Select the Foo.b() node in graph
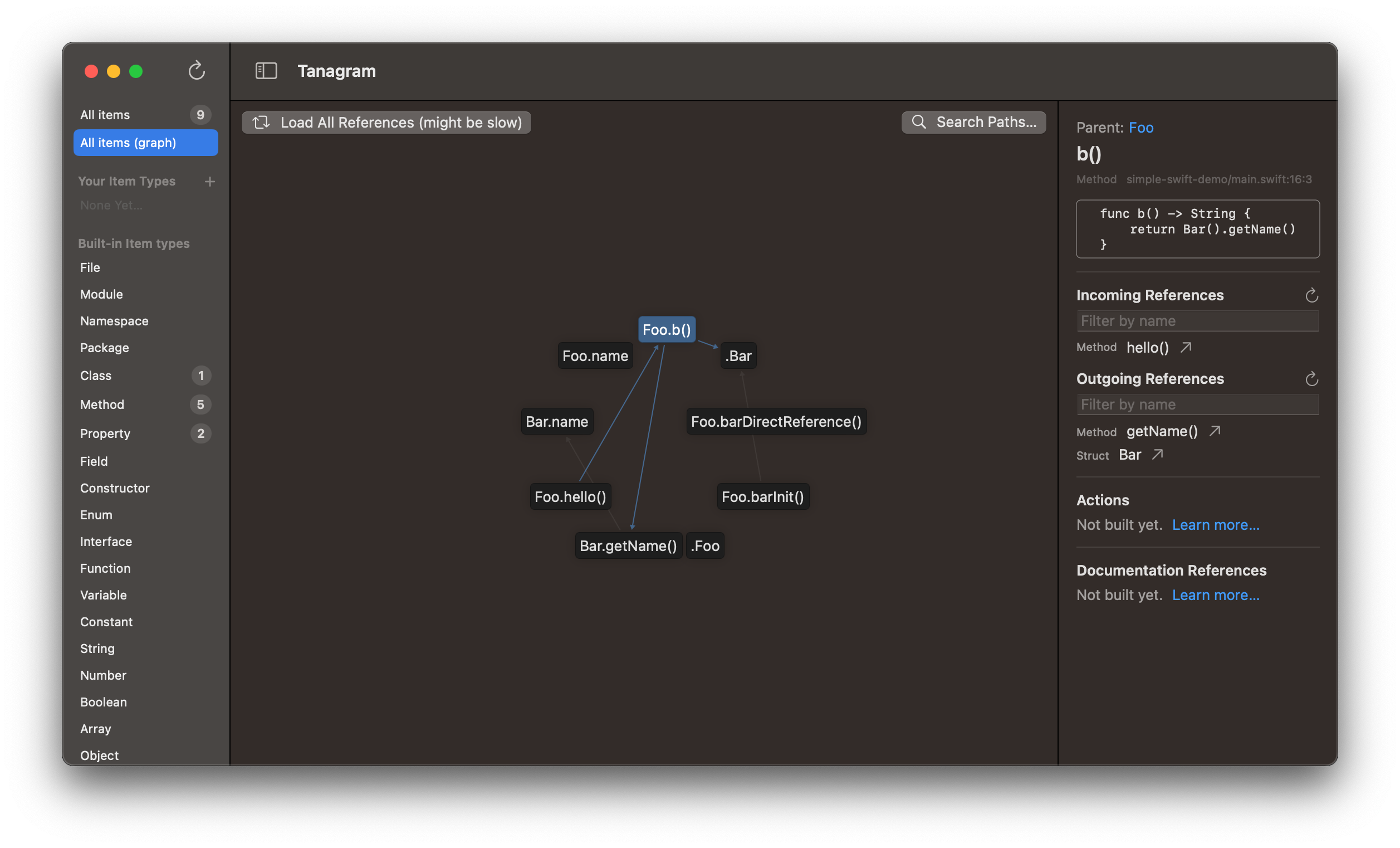Screen dimensions: 1400x848 click(665, 329)
